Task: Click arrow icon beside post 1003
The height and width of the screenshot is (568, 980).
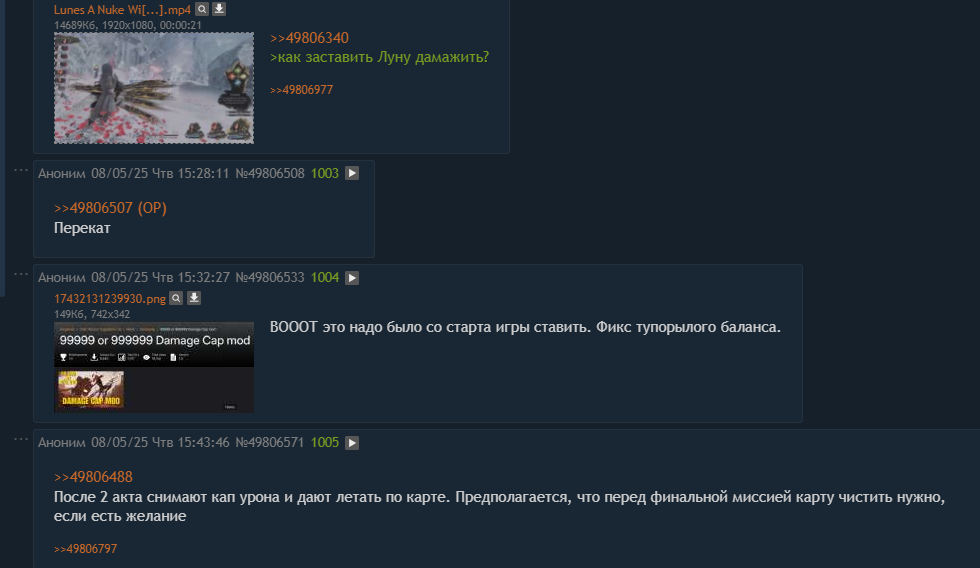Action: (x=352, y=173)
